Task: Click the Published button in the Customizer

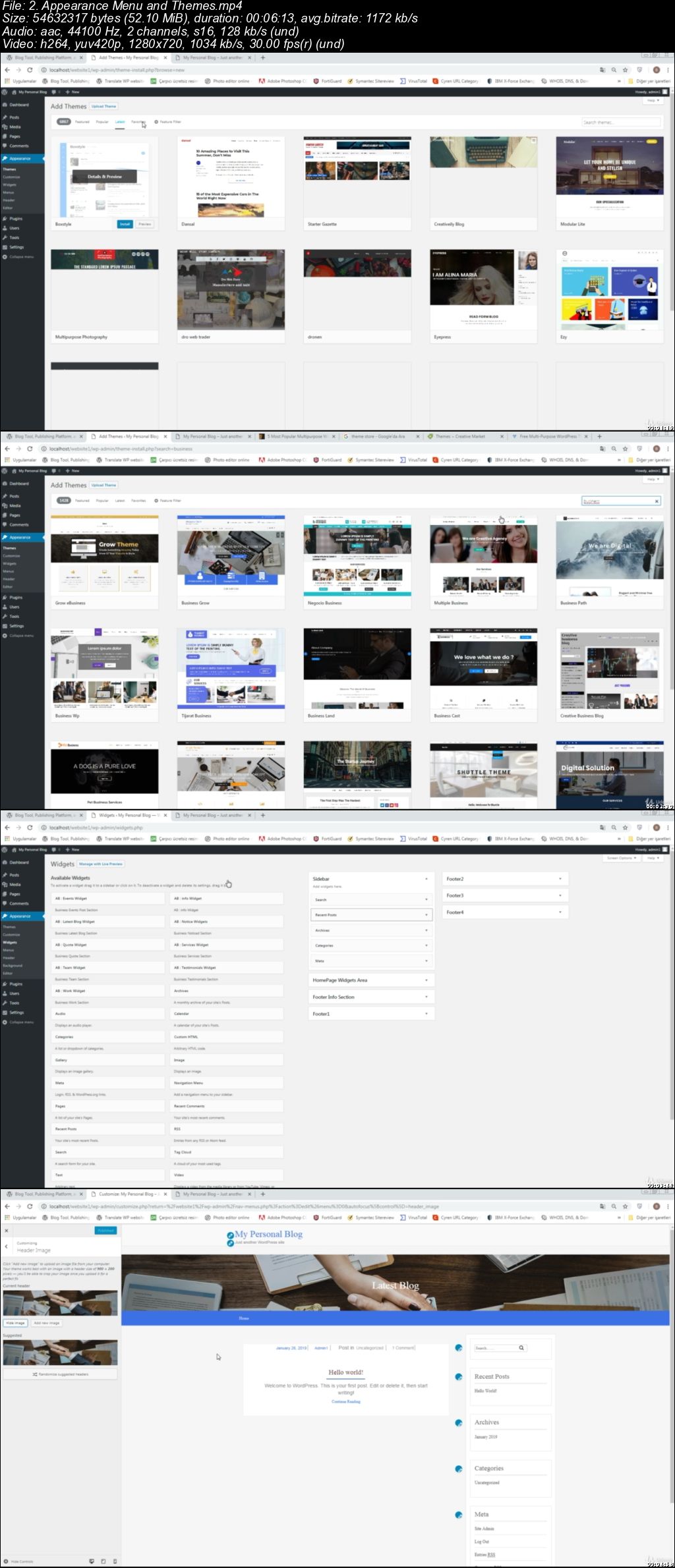Action: click(105, 1231)
